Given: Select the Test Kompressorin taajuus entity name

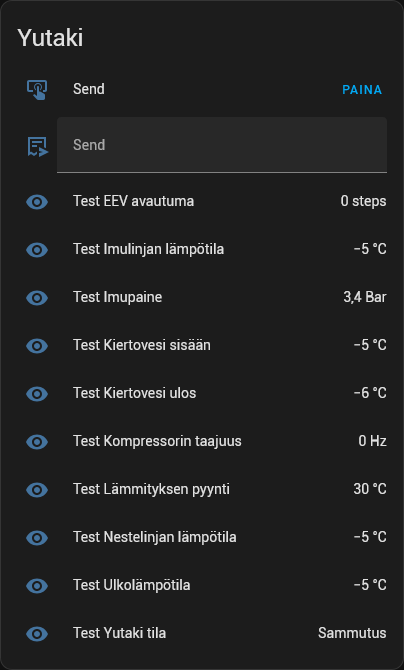Looking at the screenshot, I should [157, 441].
